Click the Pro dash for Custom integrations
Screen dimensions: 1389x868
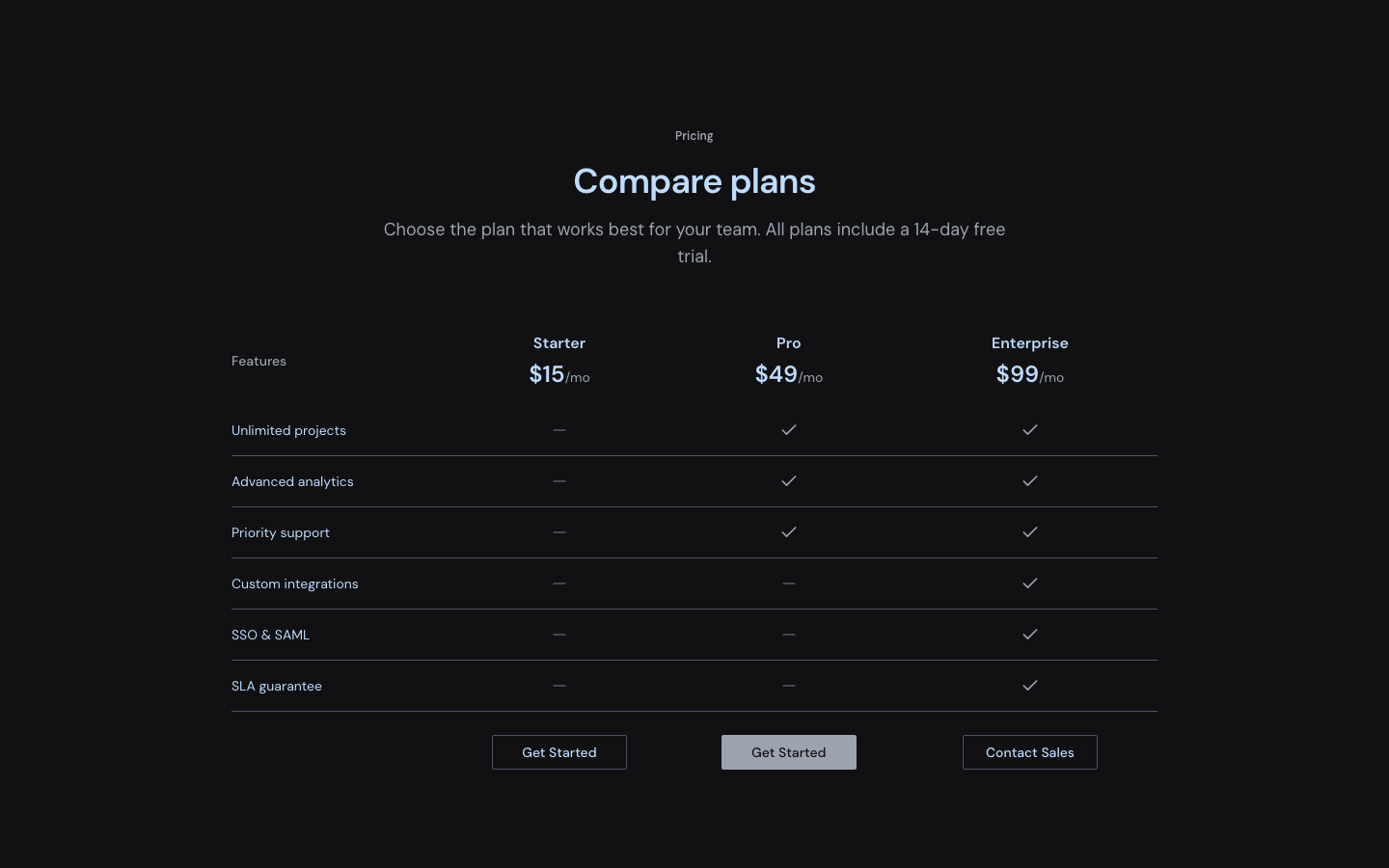coord(789,583)
